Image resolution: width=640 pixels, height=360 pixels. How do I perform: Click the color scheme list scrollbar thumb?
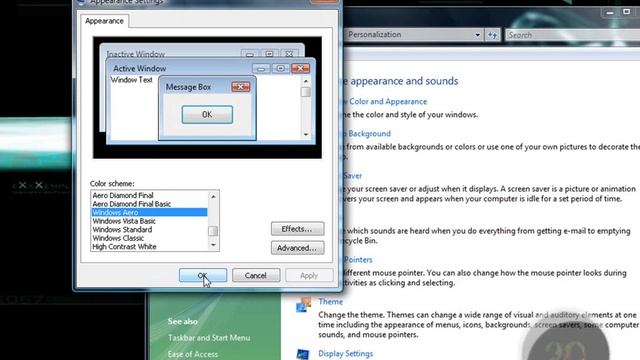(x=213, y=231)
